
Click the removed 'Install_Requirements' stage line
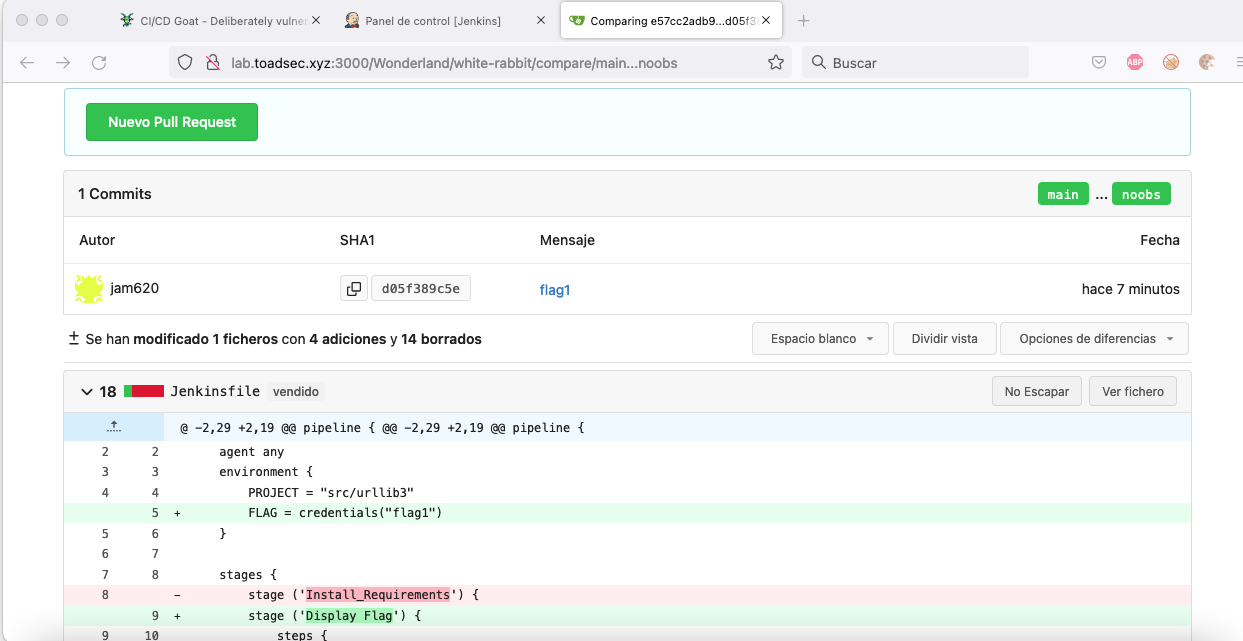tap(627, 595)
